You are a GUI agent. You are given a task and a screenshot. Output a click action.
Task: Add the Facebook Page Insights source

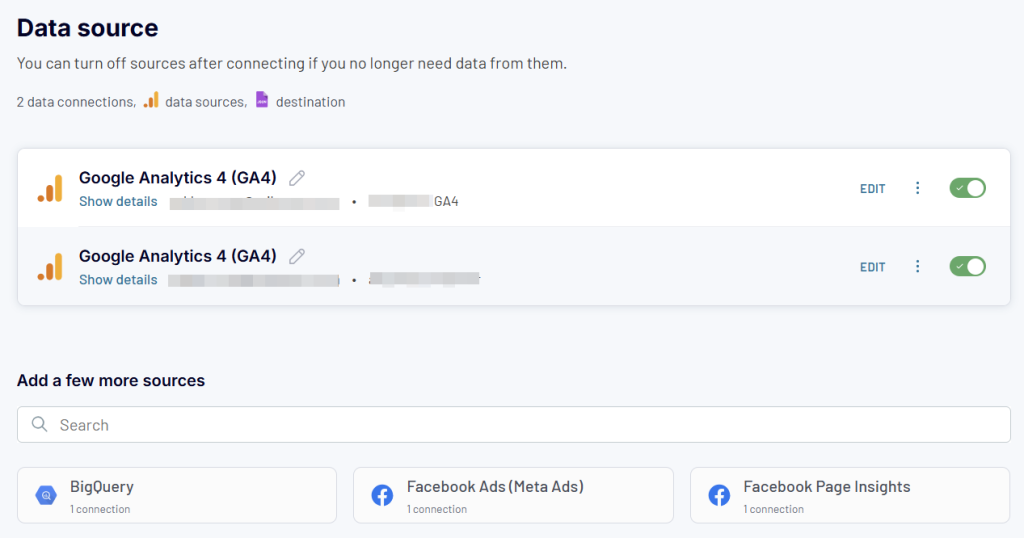tap(850, 495)
